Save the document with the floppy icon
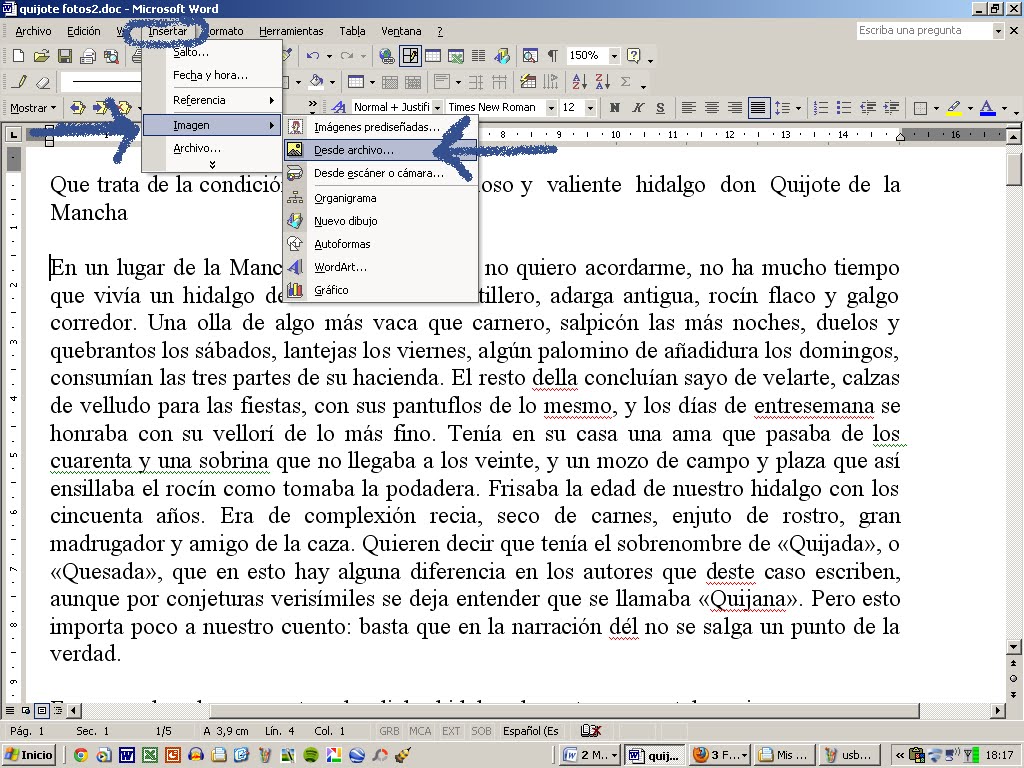1024x768 pixels. (65, 56)
